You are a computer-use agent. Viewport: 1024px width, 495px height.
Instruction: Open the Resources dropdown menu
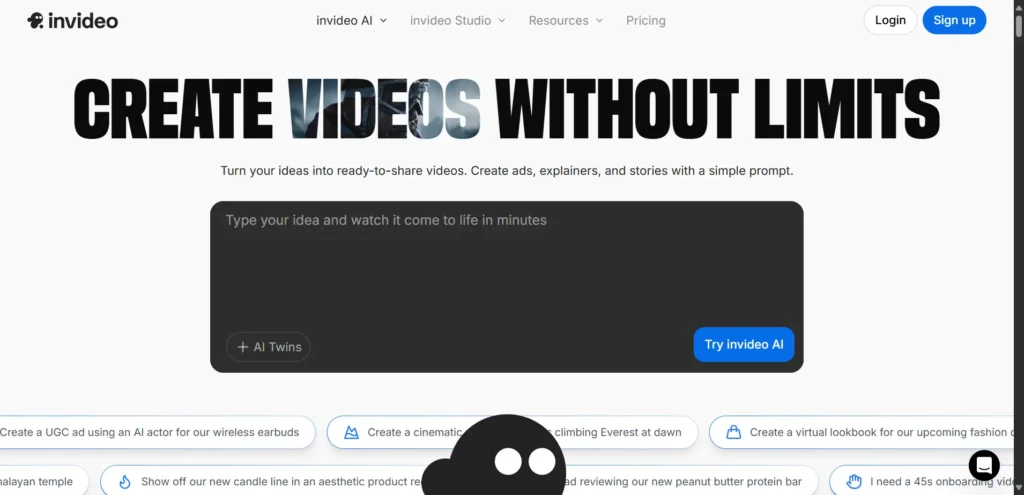(x=565, y=20)
